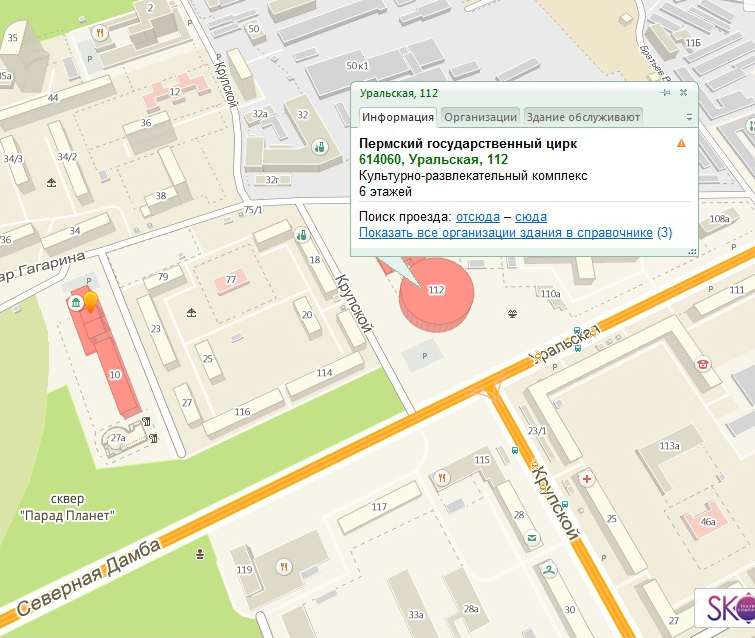Pin the Уральская, 112 info popup
Viewport: 755px width, 638px height.
[665, 92]
